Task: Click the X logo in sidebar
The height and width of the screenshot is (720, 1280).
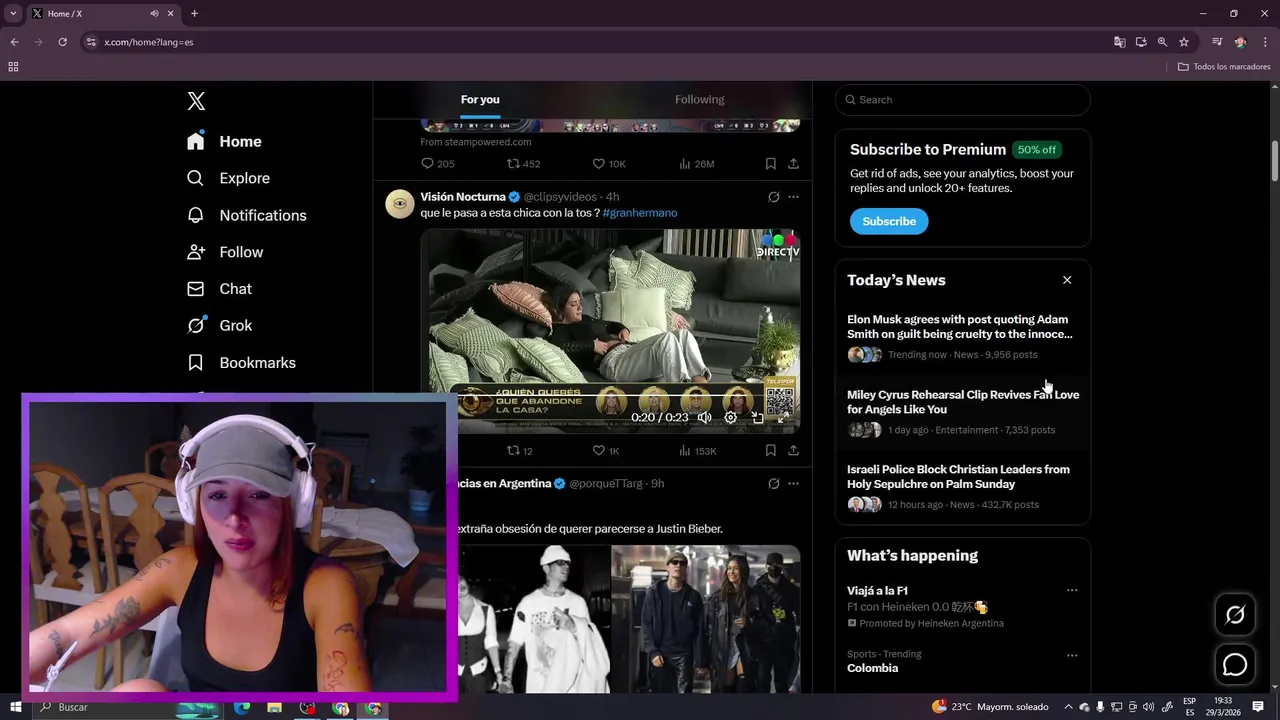Action: click(196, 101)
